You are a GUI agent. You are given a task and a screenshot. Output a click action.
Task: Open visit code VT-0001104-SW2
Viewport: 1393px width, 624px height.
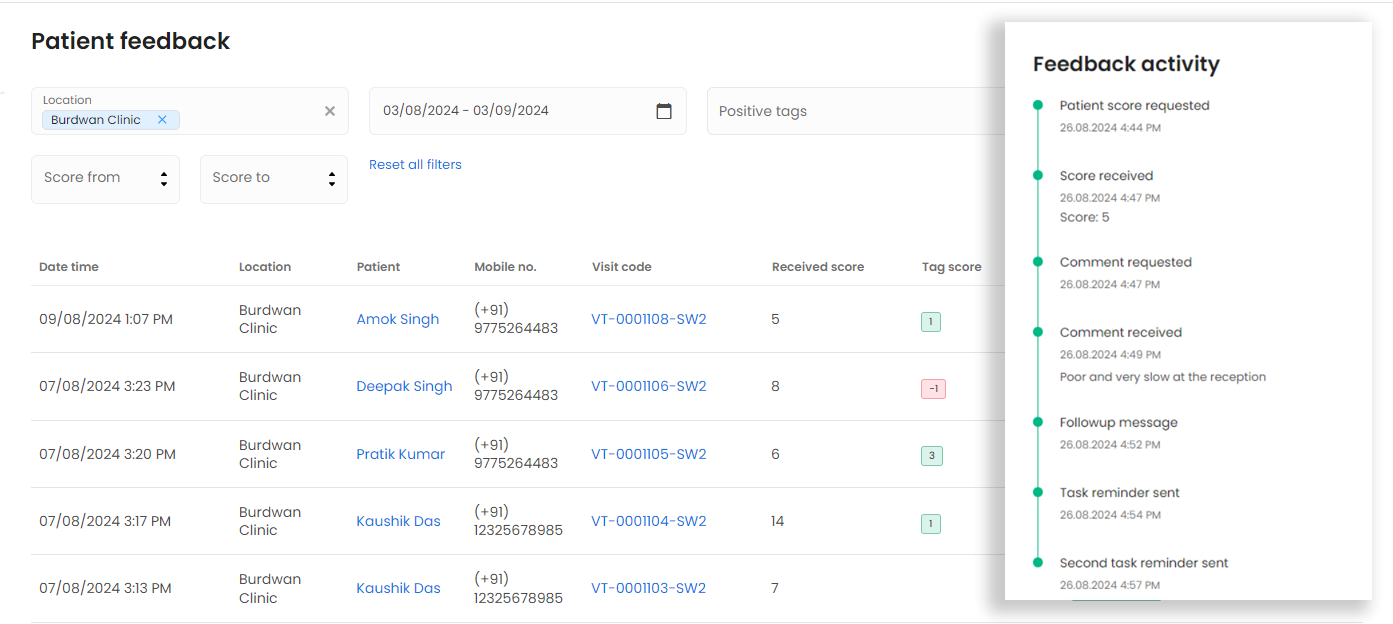point(648,522)
